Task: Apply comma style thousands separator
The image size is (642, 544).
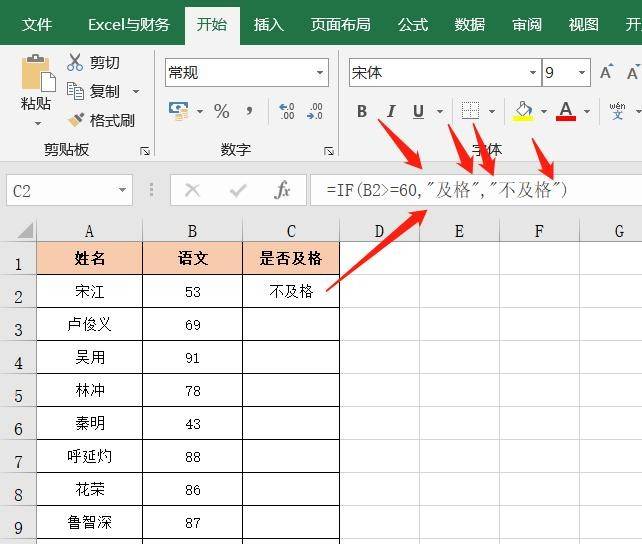Action: click(249, 111)
